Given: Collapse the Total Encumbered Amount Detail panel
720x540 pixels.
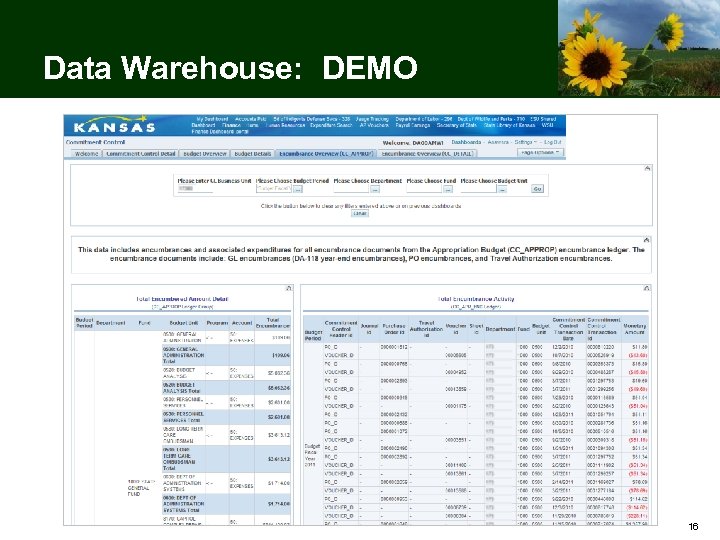Looking at the screenshot, I should coord(288,288).
